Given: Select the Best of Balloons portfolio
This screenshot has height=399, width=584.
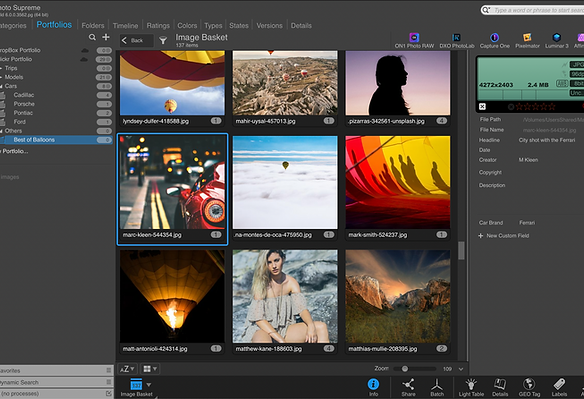Looking at the screenshot, I should pyautogui.click(x=56, y=140).
